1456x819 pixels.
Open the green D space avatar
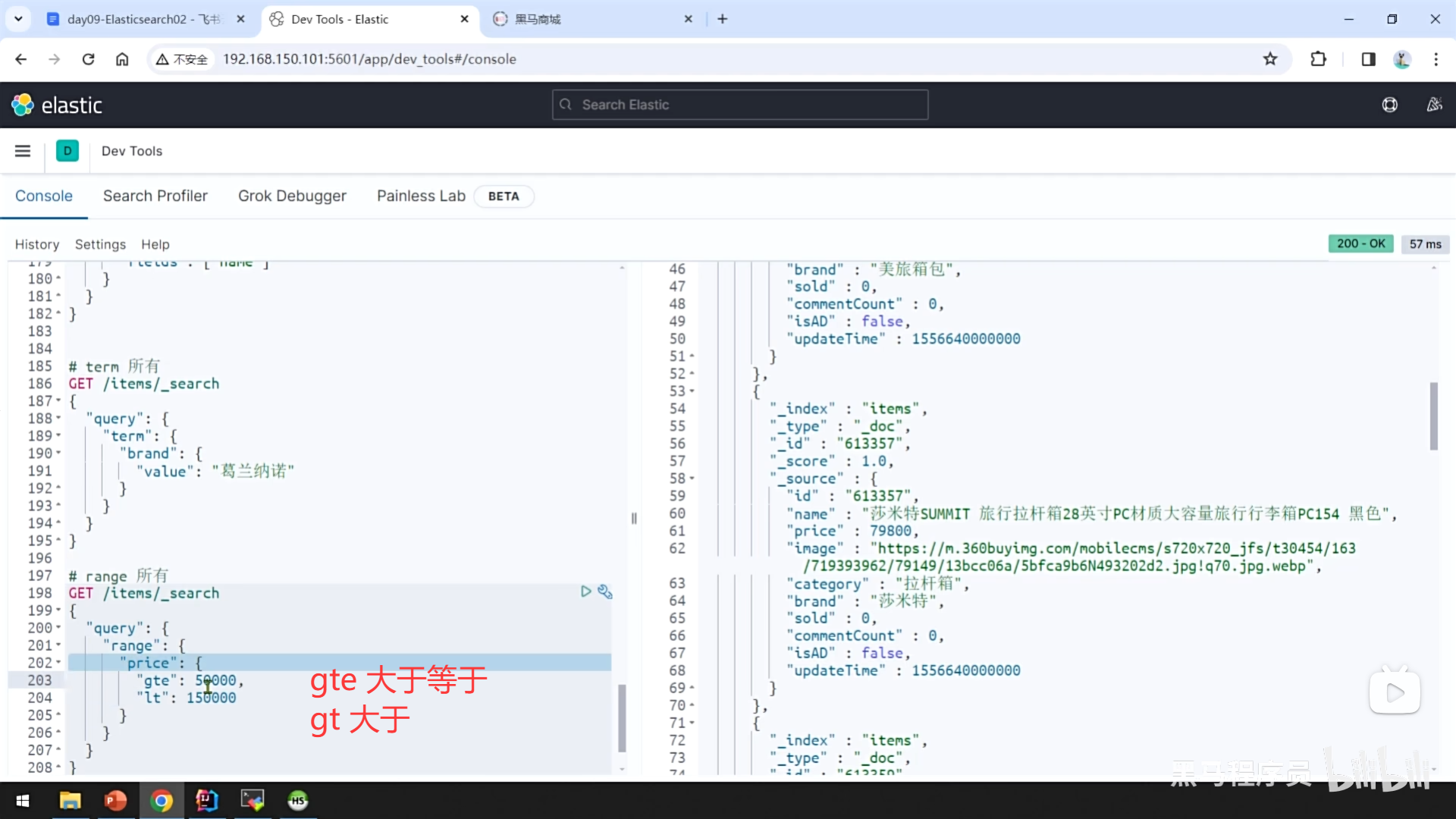tap(67, 151)
